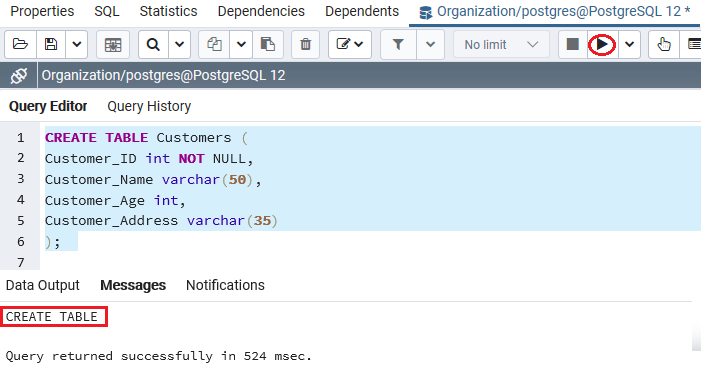Open Find using the magnifier icon
Viewport: 701px width, 378px height.
point(153,45)
